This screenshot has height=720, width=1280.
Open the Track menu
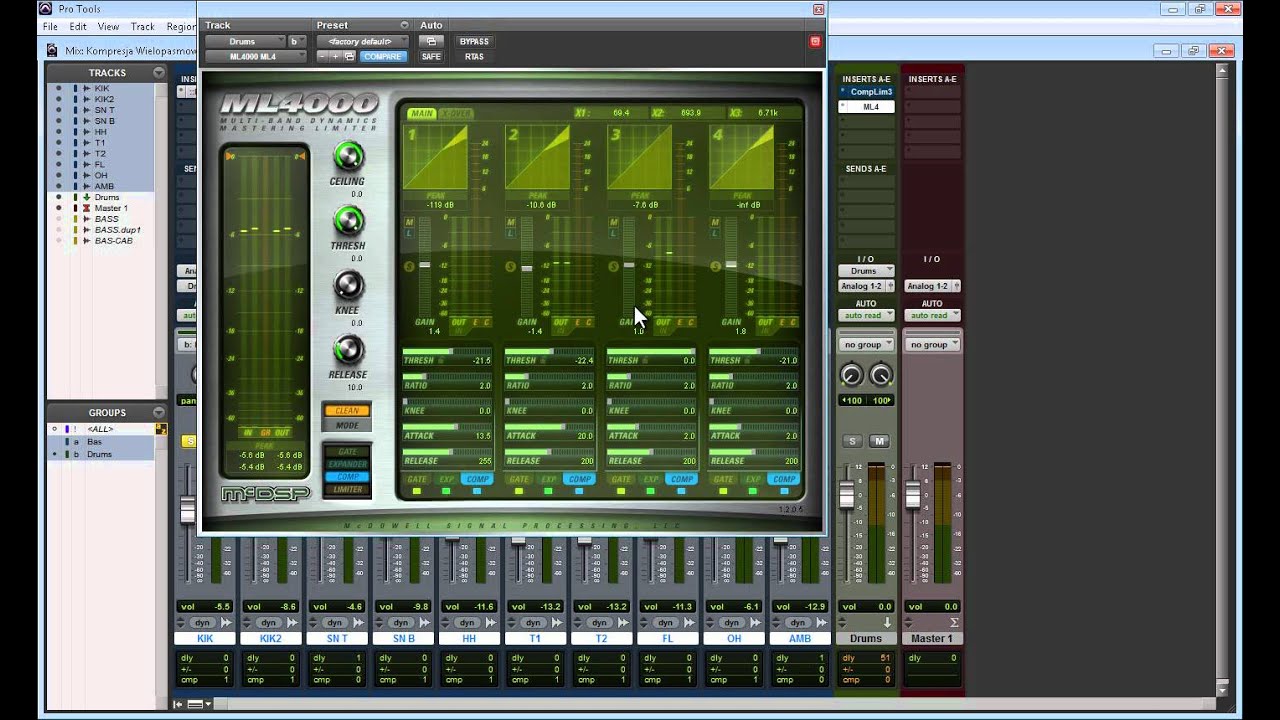click(x=143, y=27)
